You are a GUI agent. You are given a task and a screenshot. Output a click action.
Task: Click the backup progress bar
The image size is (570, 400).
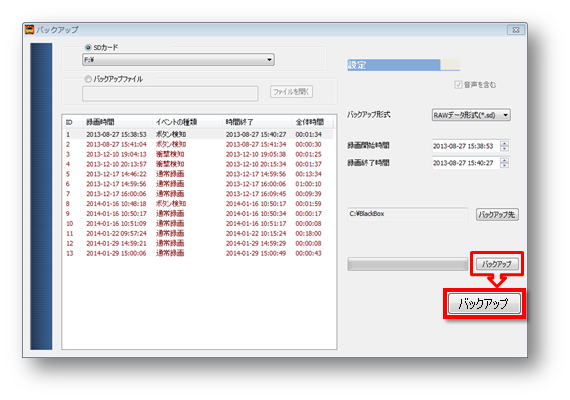click(408, 264)
